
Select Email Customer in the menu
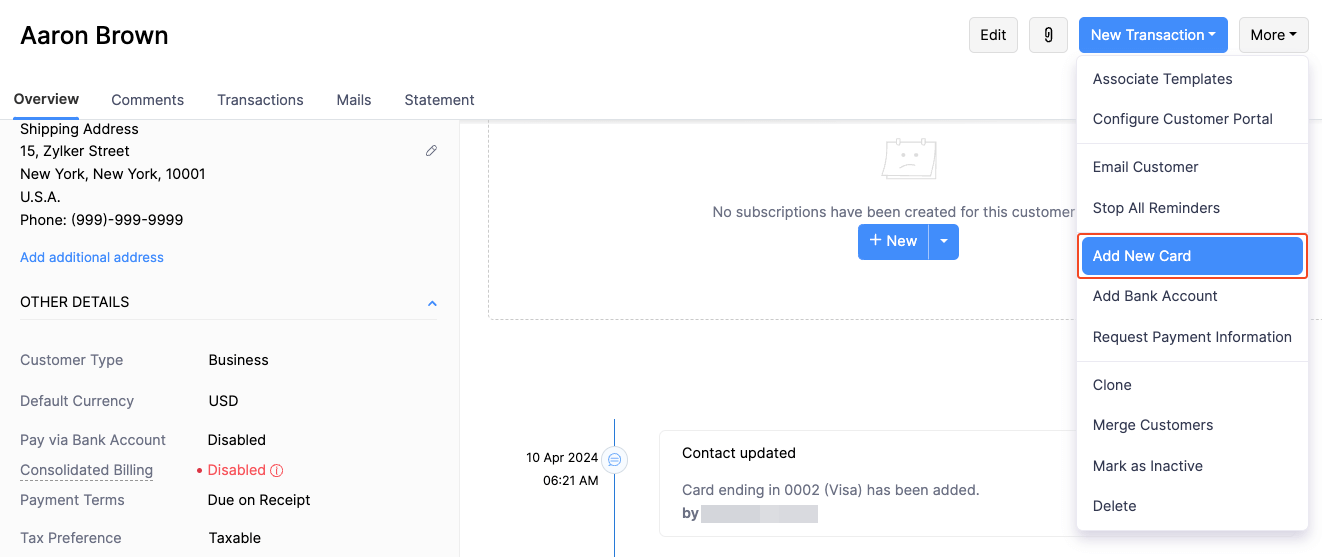[1145, 167]
